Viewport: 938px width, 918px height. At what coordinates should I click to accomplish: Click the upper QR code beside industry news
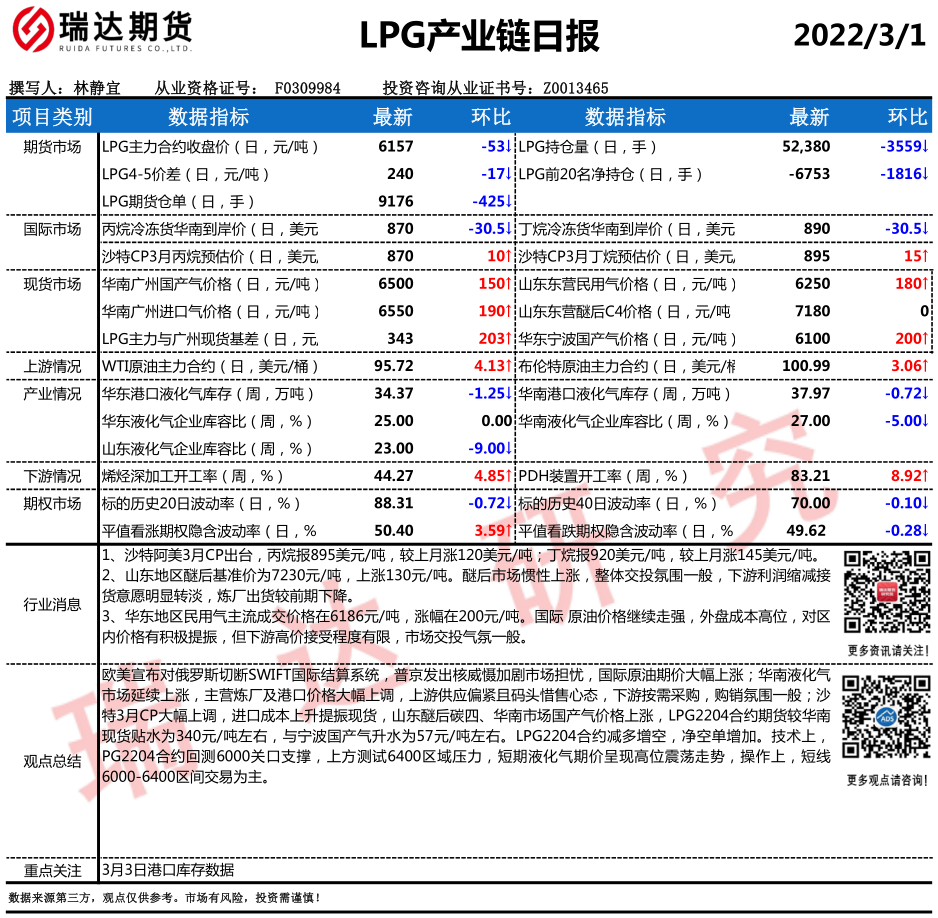[x=879, y=593]
